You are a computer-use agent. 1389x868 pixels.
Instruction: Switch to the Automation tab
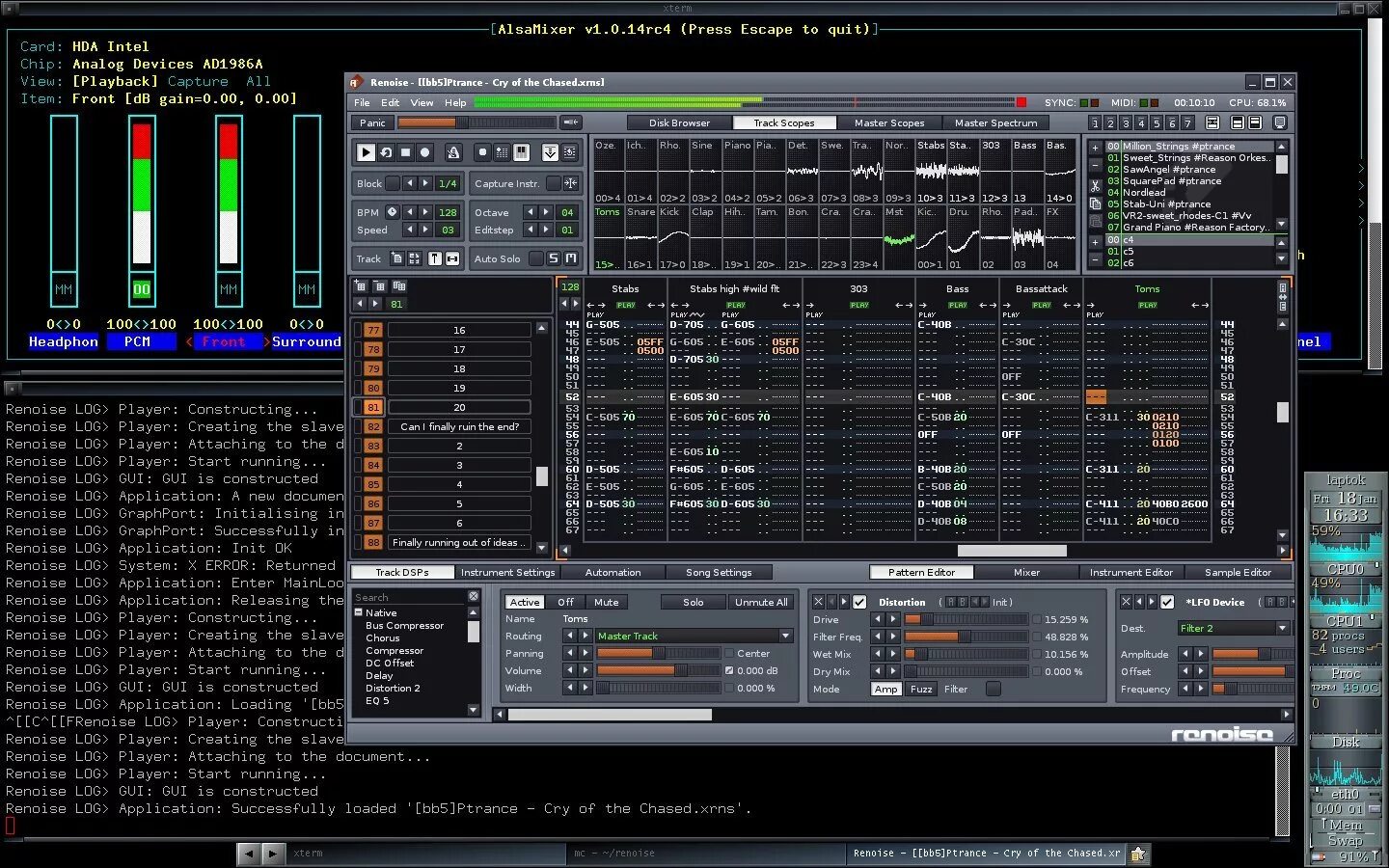point(613,572)
